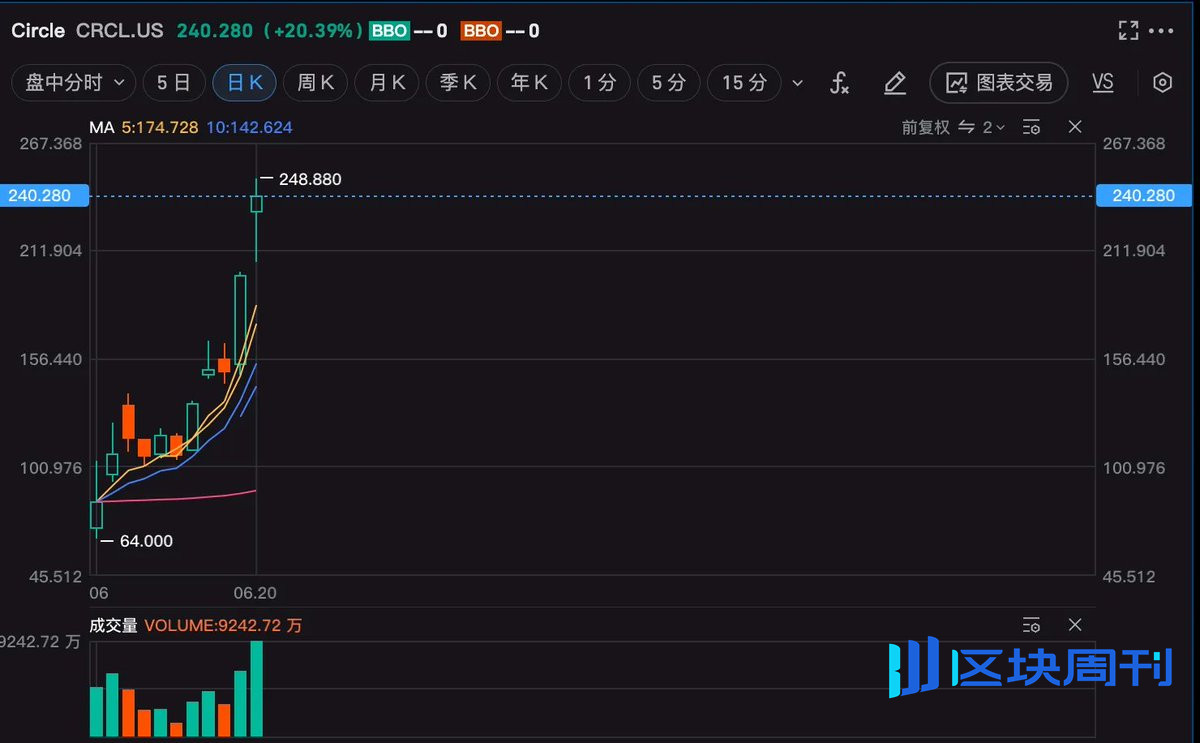Image resolution: width=1200 pixels, height=743 pixels.
Task: Open the panel count dropdown showing 2
Action: (993, 127)
